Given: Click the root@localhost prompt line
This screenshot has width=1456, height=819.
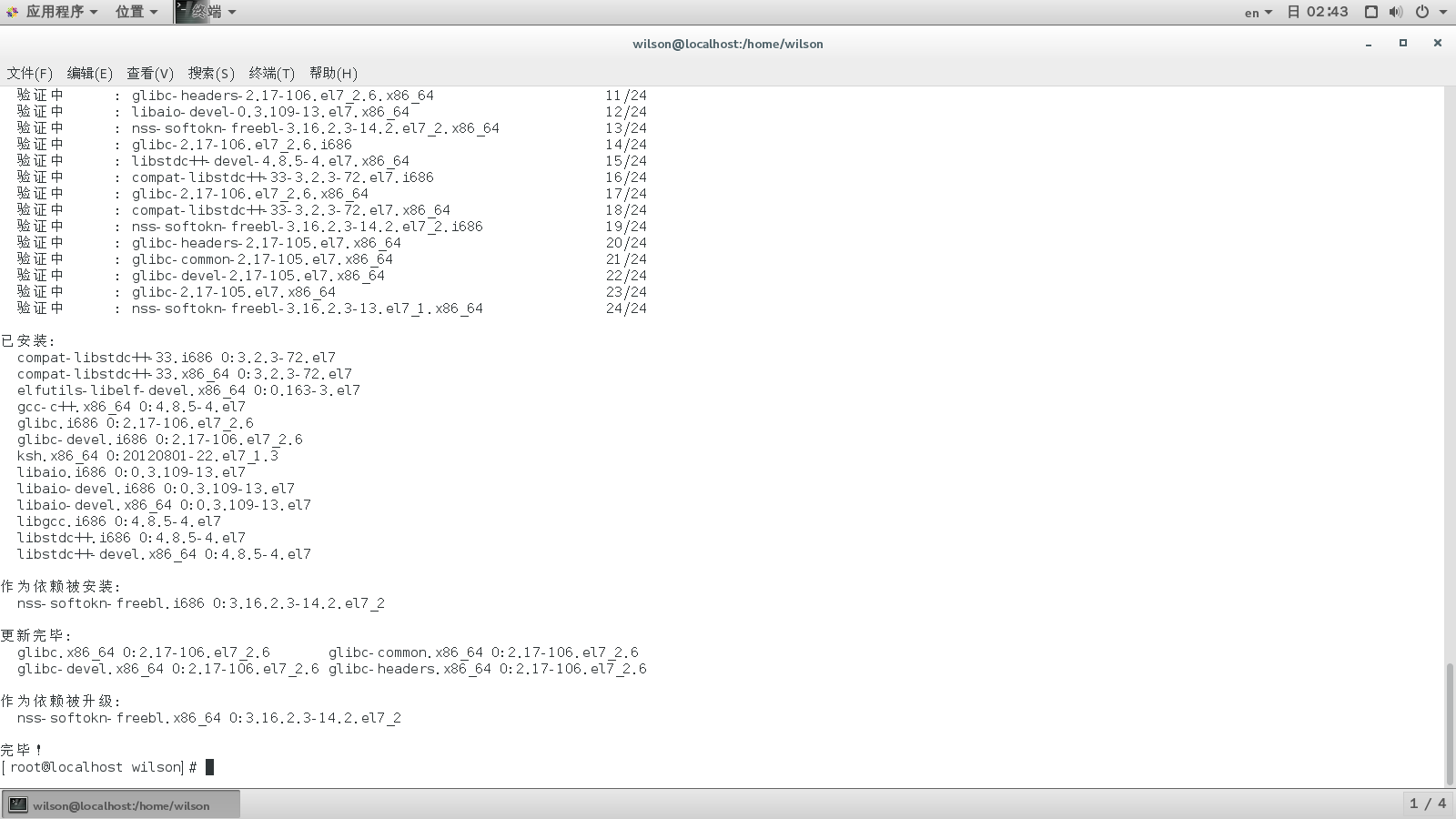Looking at the screenshot, I should [107, 767].
